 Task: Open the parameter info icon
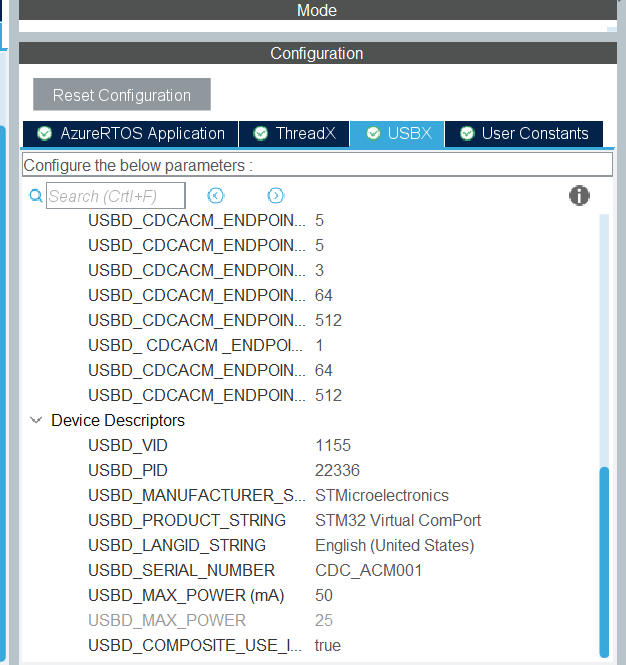click(579, 196)
